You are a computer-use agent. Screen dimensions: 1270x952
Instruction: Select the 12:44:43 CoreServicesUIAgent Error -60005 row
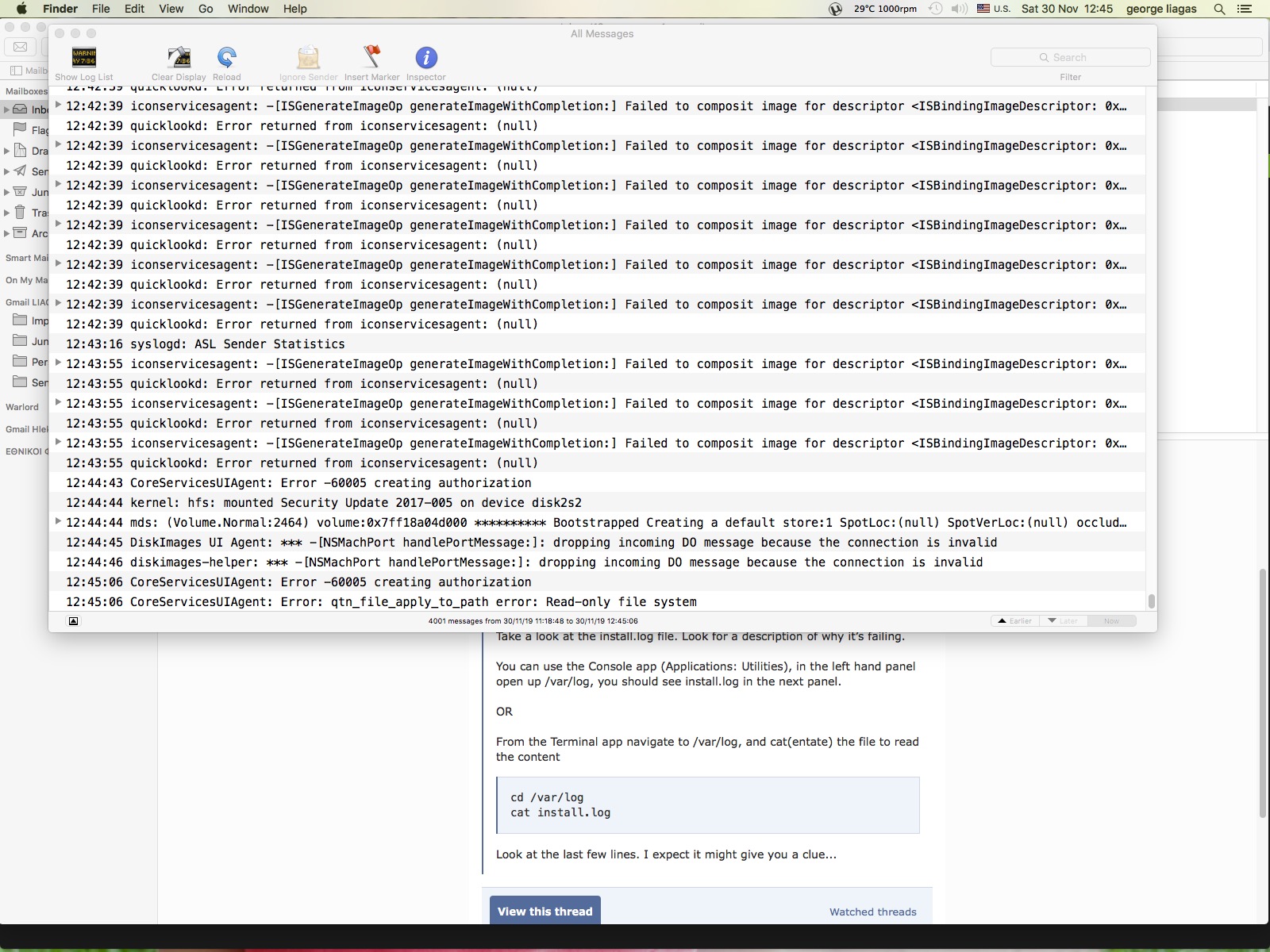click(597, 482)
